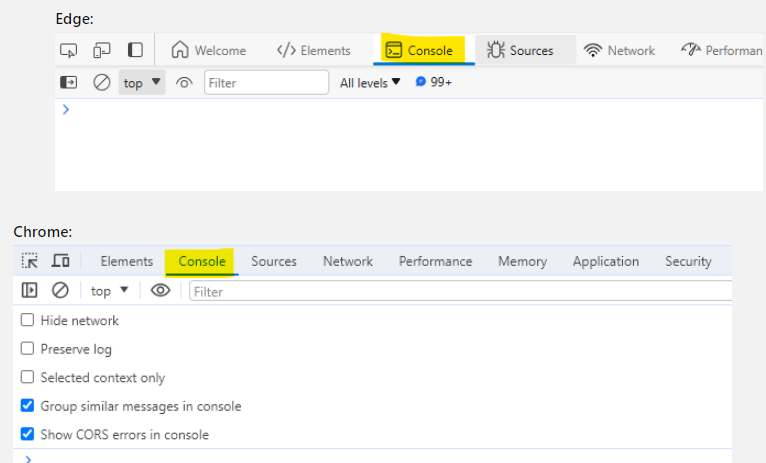Clear Chrome console icon
The height and width of the screenshot is (463, 766).
click(x=60, y=291)
